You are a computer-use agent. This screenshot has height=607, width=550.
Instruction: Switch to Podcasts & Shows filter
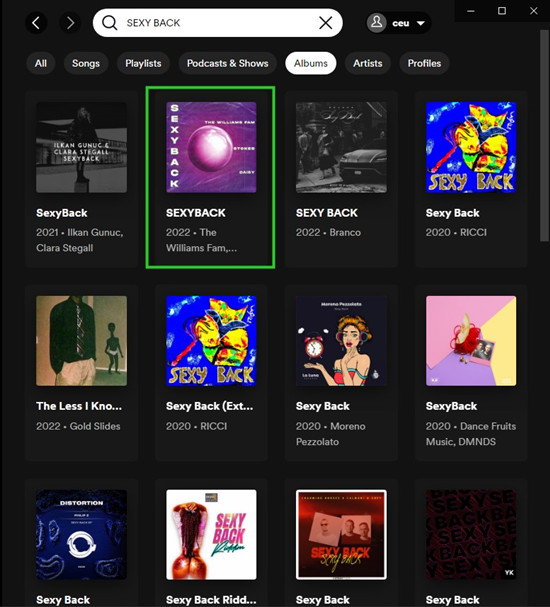pos(228,63)
